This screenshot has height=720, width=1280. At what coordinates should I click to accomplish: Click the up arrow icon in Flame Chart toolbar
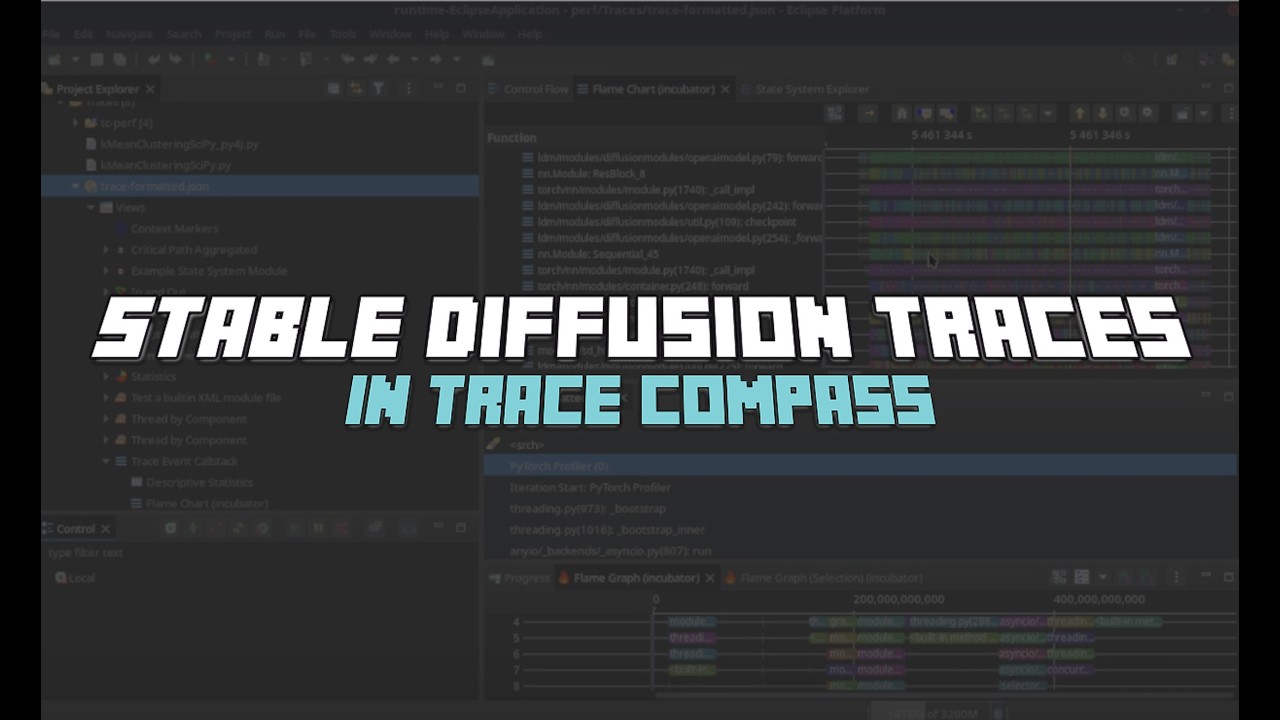tap(1079, 114)
